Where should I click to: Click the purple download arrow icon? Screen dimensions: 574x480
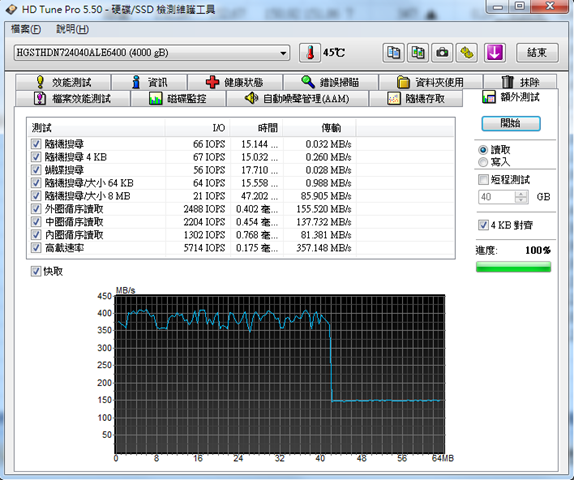tap(495, 53)
